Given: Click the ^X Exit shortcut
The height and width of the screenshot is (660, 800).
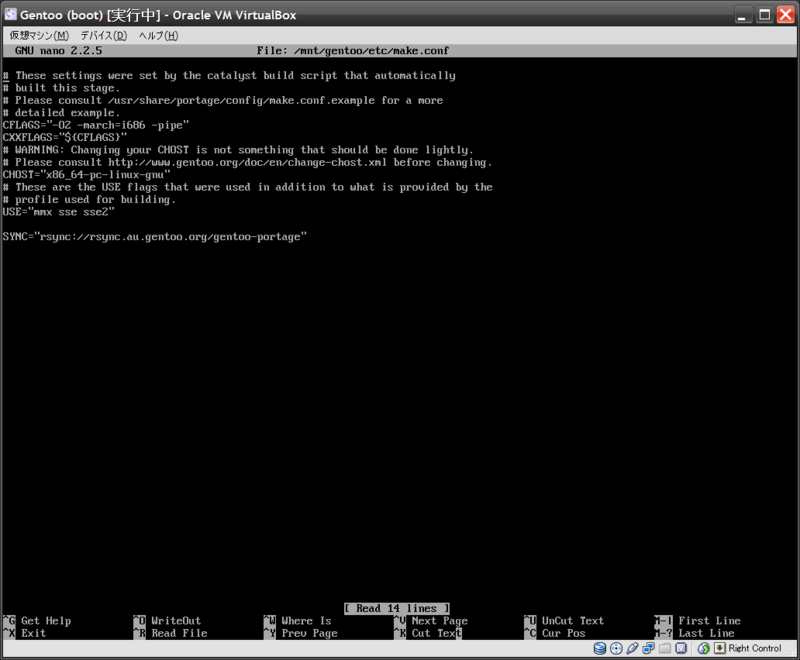Looking at the screenshot, I should tap(24, 633).
